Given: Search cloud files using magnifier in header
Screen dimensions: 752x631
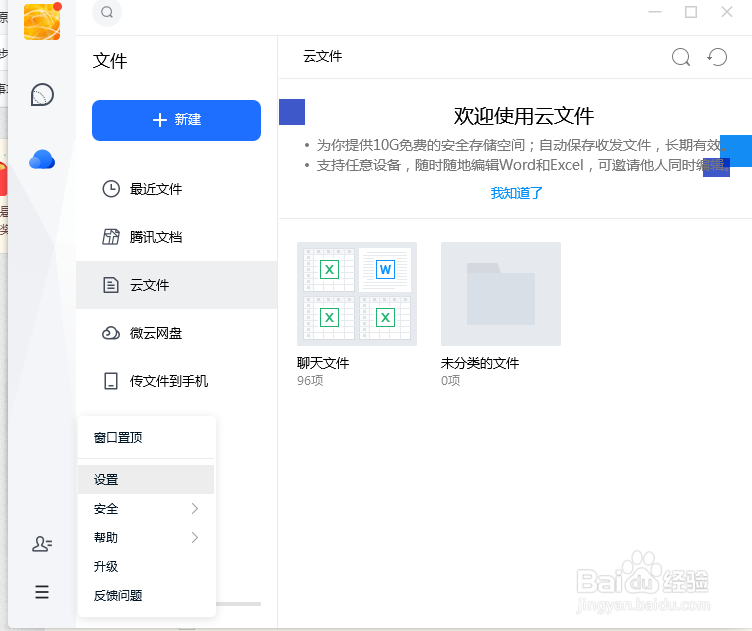Looking at the screenshot, I should coord(681,57).
